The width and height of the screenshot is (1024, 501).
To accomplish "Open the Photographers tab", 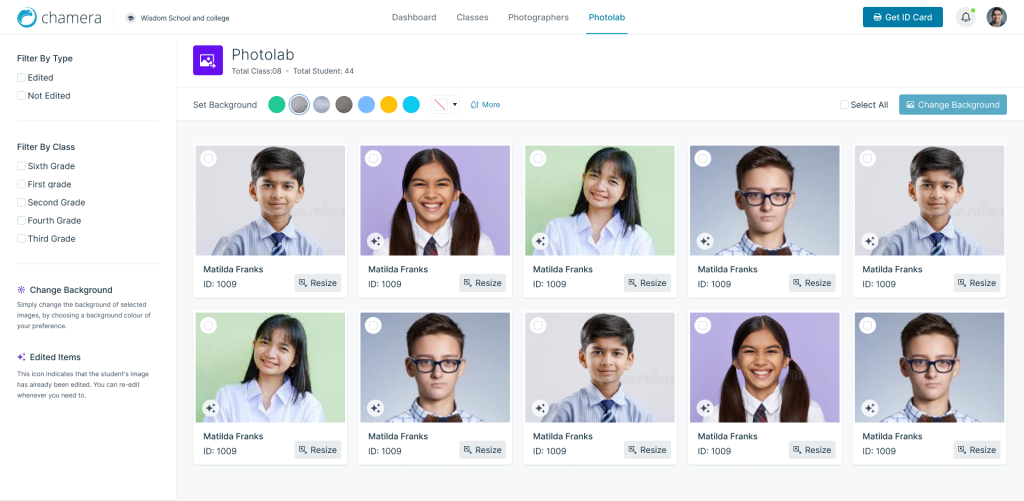I will (x=538, y=18).
